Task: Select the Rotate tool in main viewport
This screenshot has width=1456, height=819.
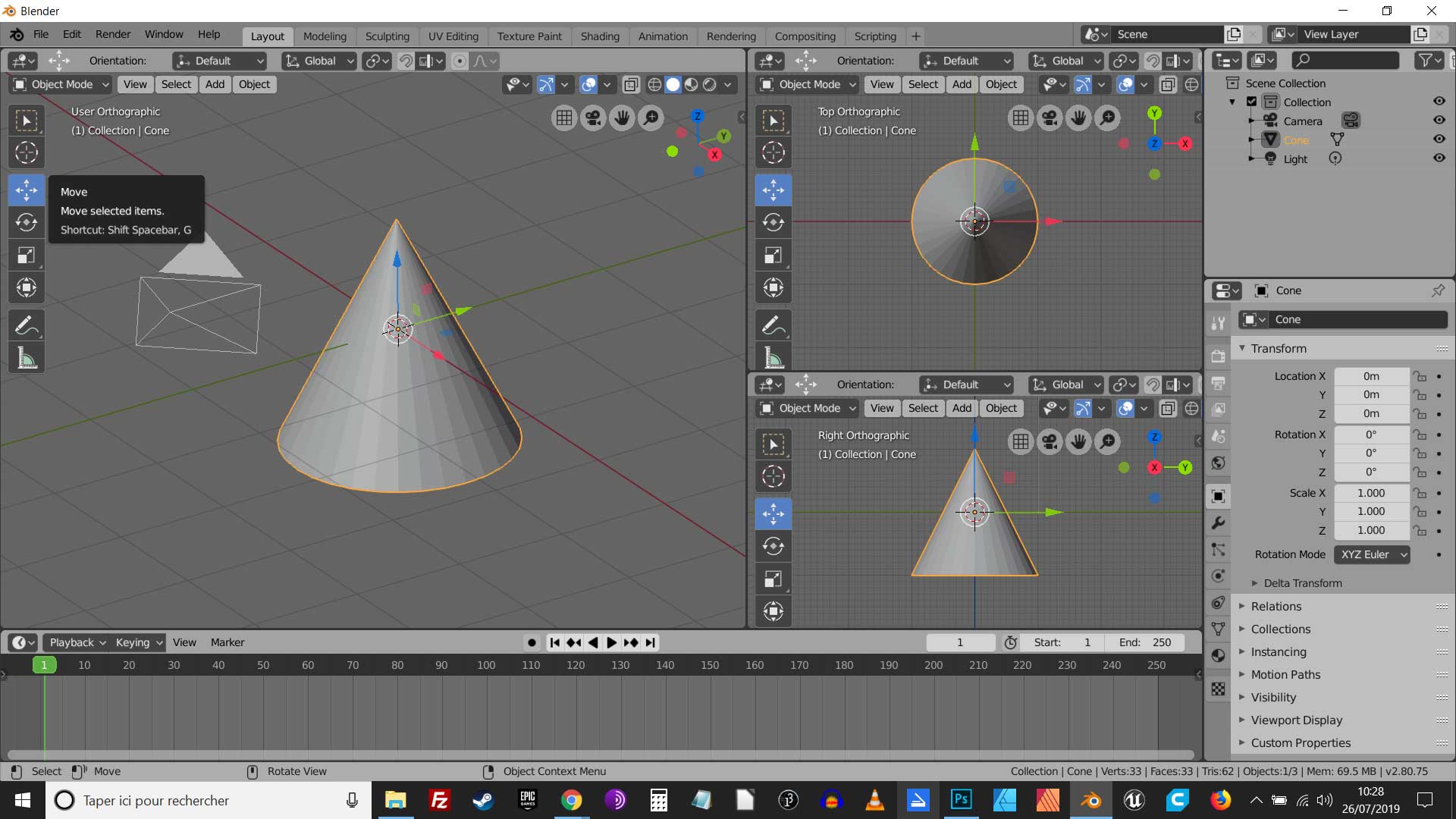Action: (27, 222)
